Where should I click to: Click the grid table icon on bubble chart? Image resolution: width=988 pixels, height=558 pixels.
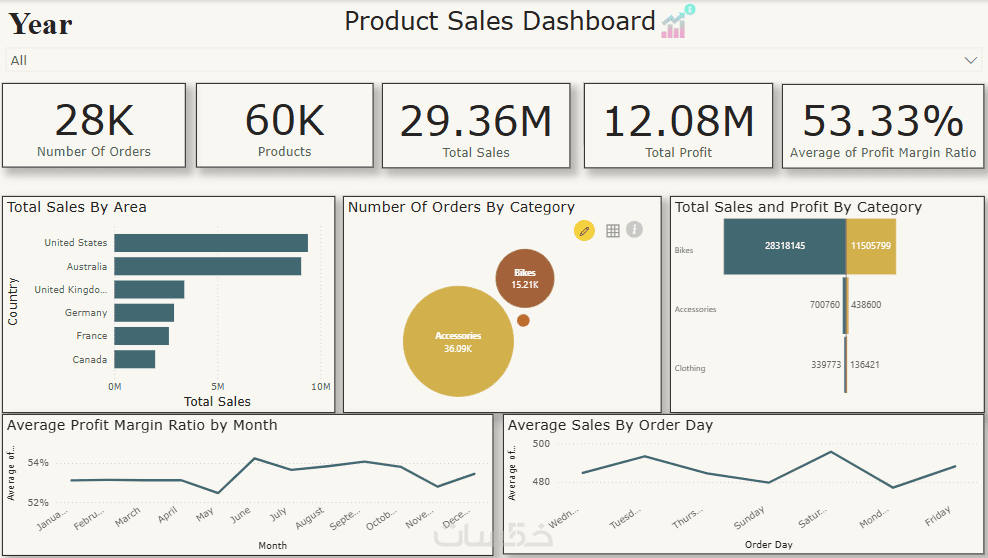613,231
